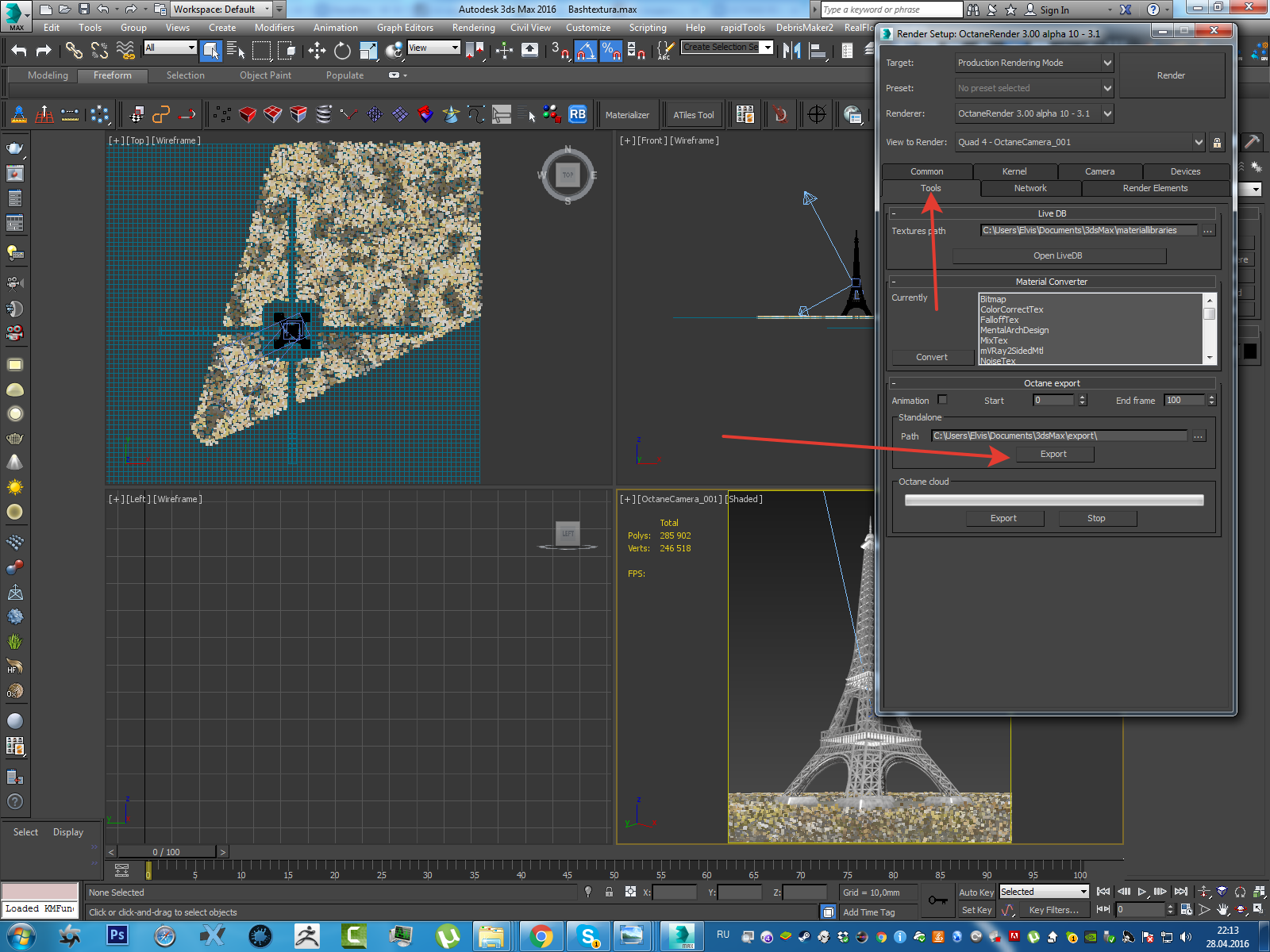Click the Convert button in Material Converter

point(932,357)
